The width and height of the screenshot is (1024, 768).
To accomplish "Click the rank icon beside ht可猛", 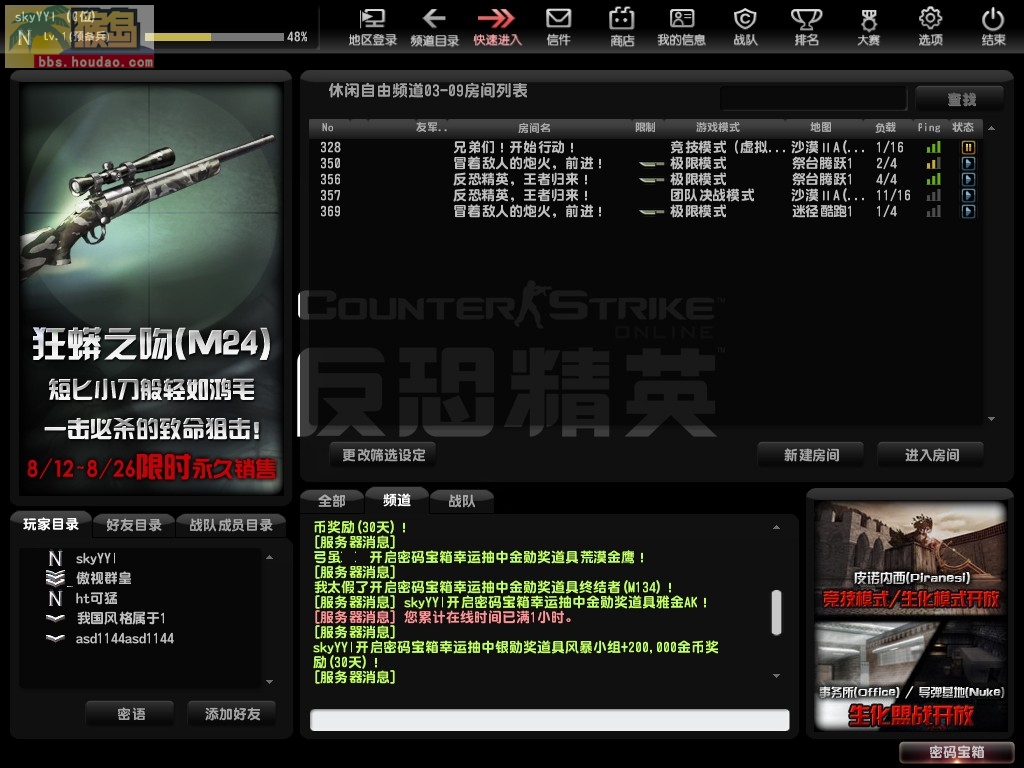I will [x=56, y=598].
